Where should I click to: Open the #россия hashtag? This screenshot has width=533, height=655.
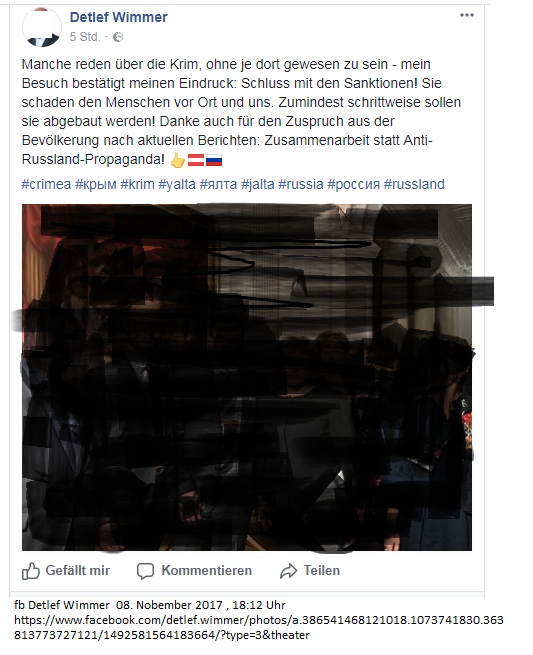point(353,184)
